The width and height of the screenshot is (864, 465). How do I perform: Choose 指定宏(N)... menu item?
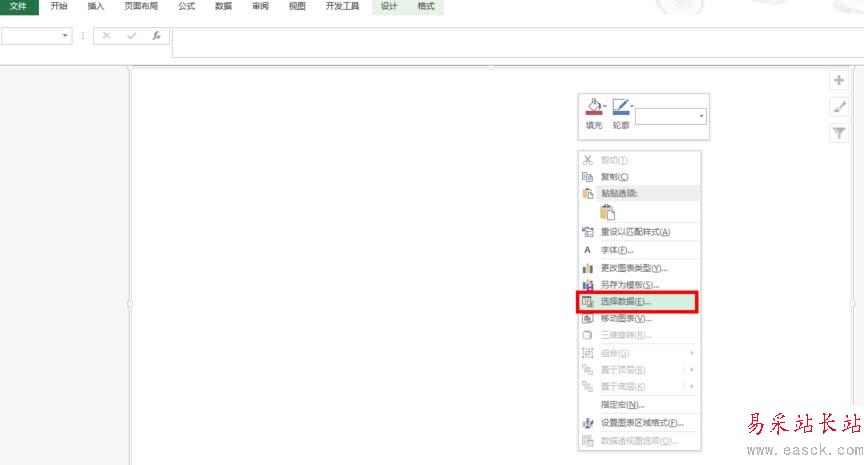(x=639, y=404)
